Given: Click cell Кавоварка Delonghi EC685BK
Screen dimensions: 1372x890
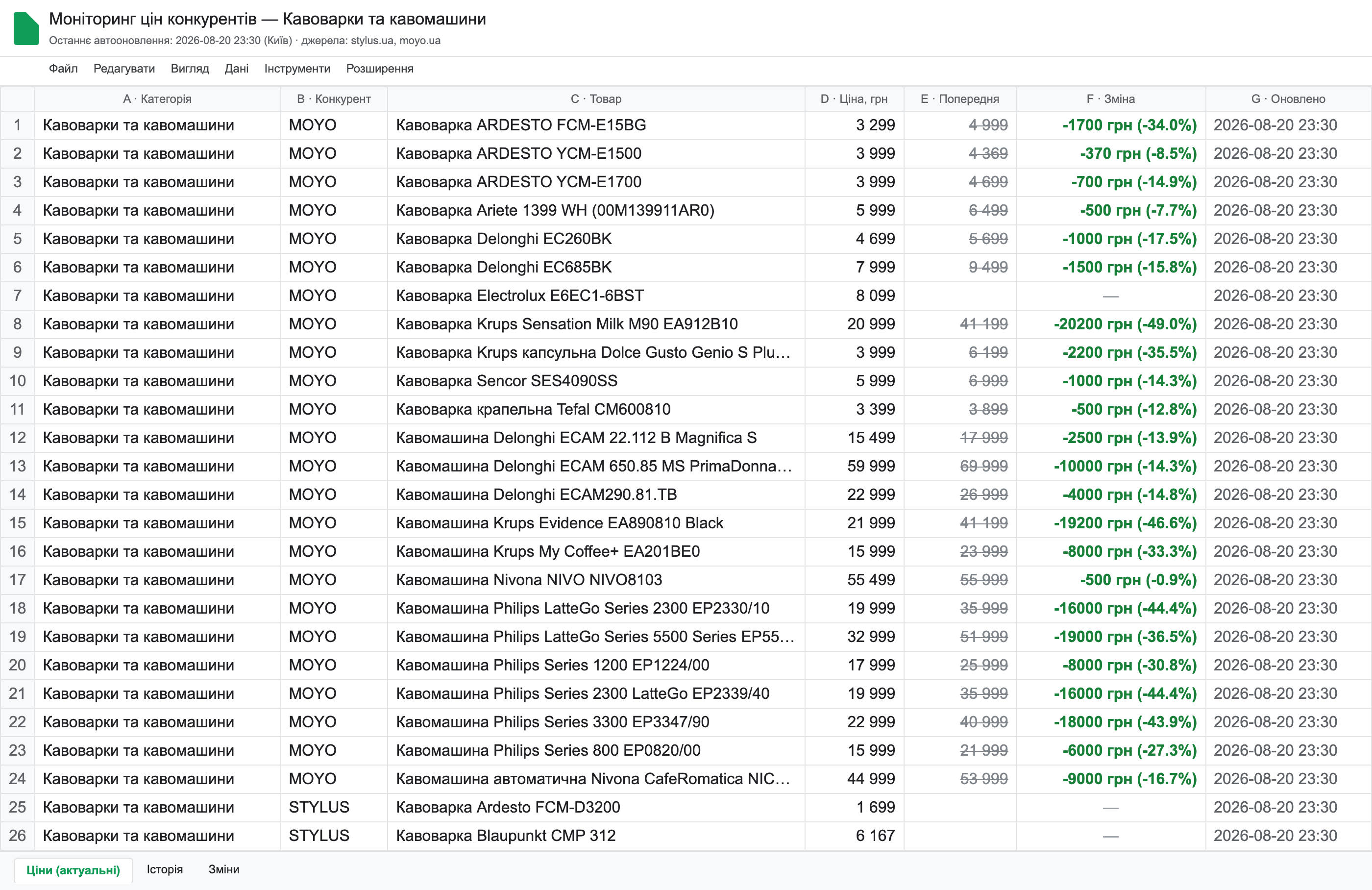Looking at the screenshot, I should 596,268.
